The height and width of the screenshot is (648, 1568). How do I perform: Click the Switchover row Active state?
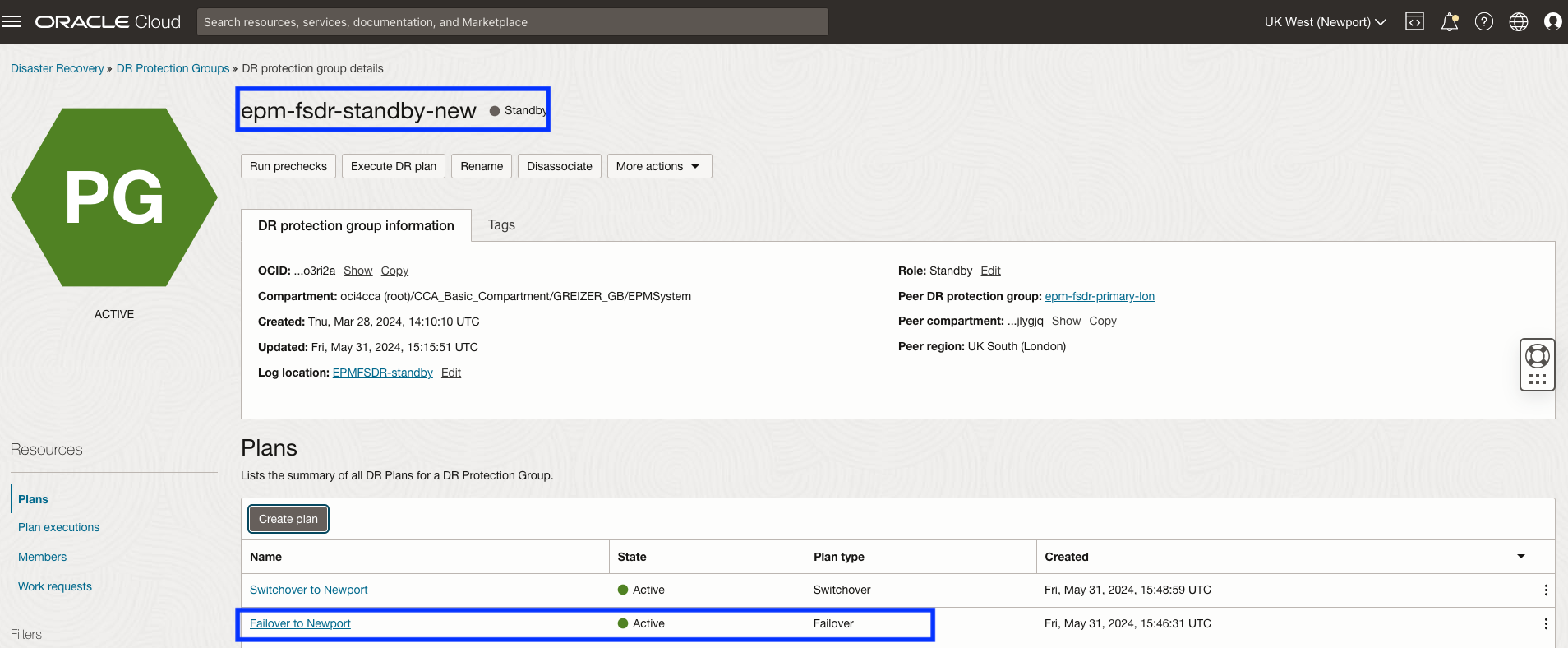[x=641, y=590]
